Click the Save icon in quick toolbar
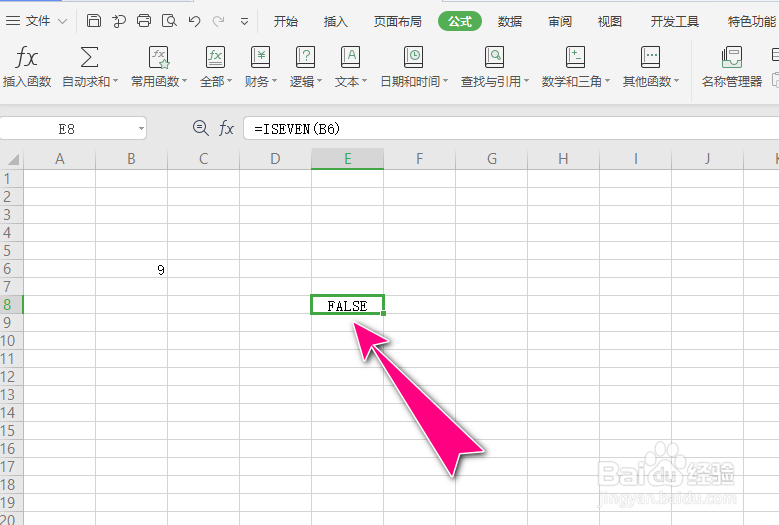This screenshot has height=525, width=779. pyautogui.click(x=93, y=21)
